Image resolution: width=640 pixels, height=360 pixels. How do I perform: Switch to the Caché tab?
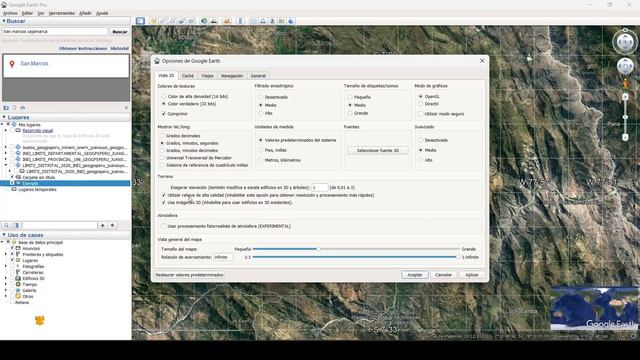188,76
